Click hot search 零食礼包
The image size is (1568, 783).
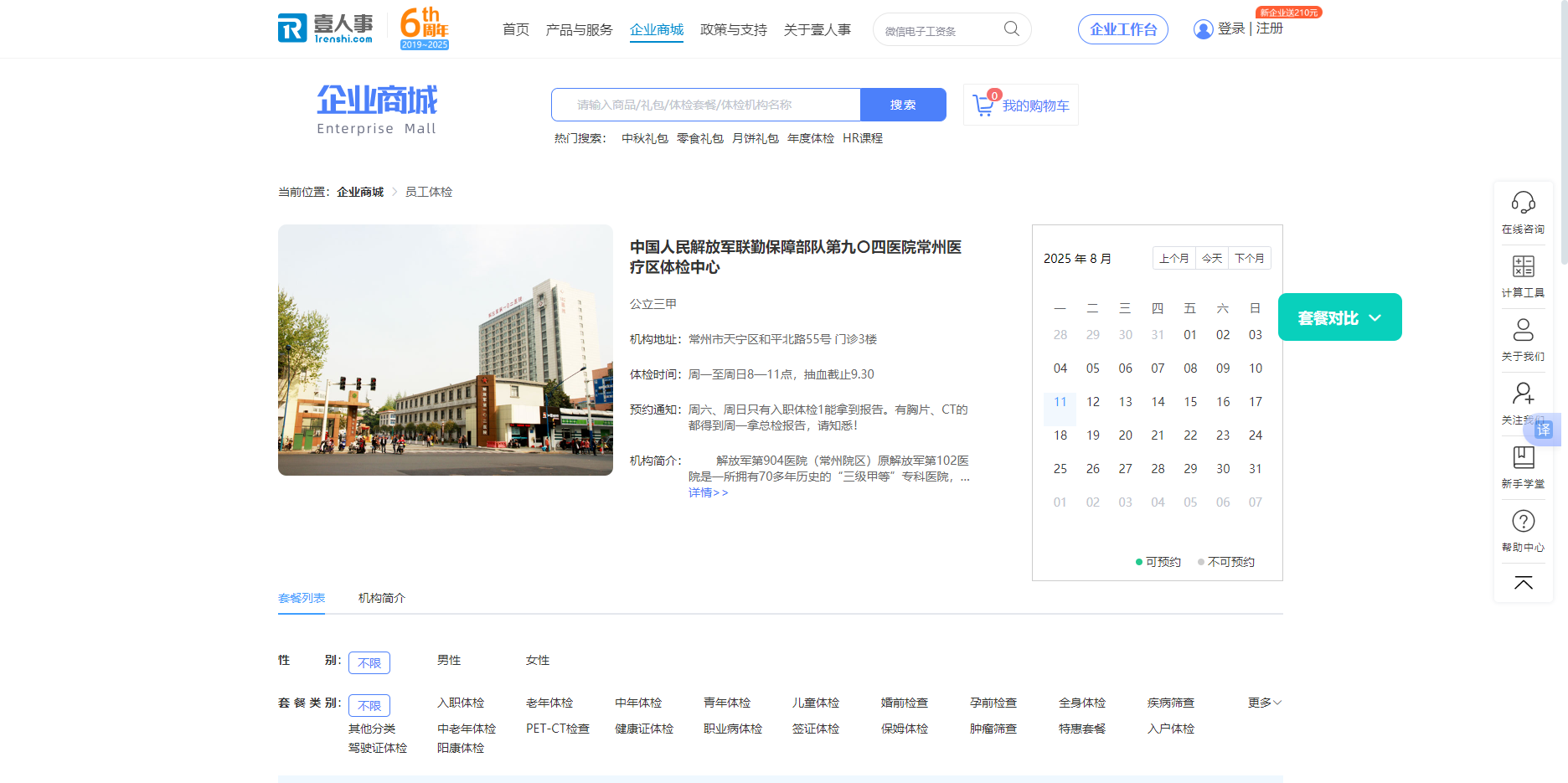700,138
